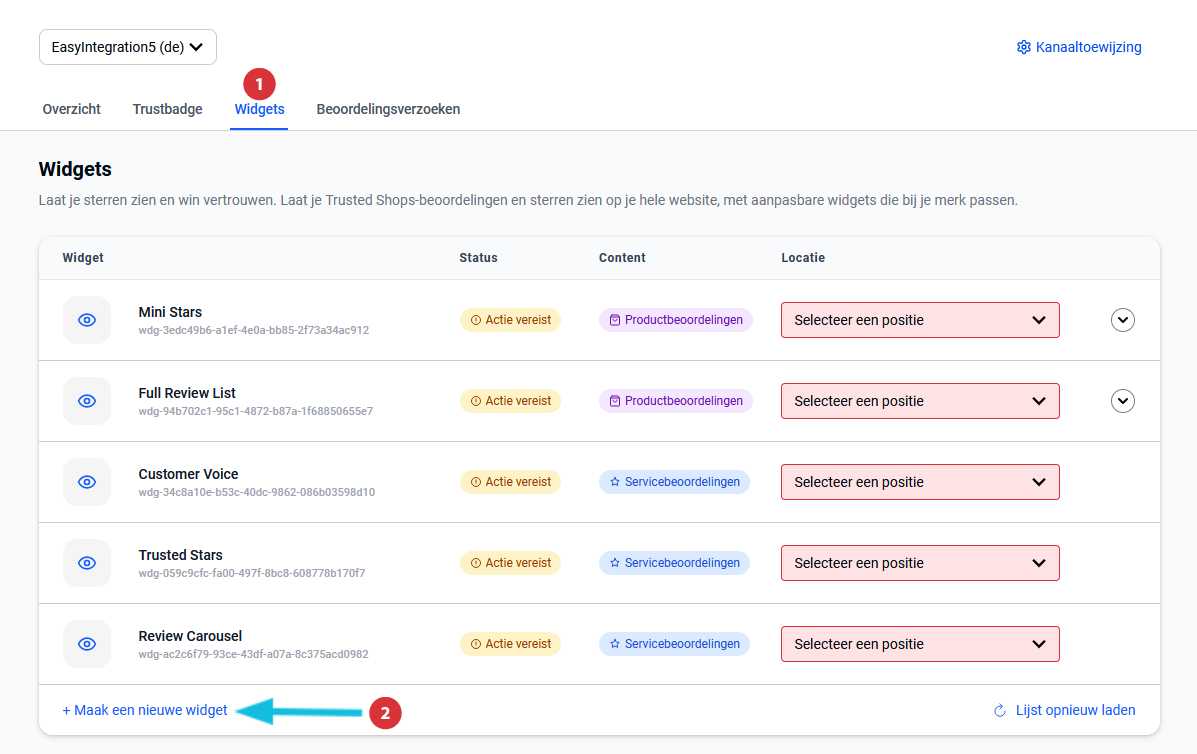Viewport: 1197px width, 754px height.
Task: Select a position for Review Carousel
Action: 919,644
